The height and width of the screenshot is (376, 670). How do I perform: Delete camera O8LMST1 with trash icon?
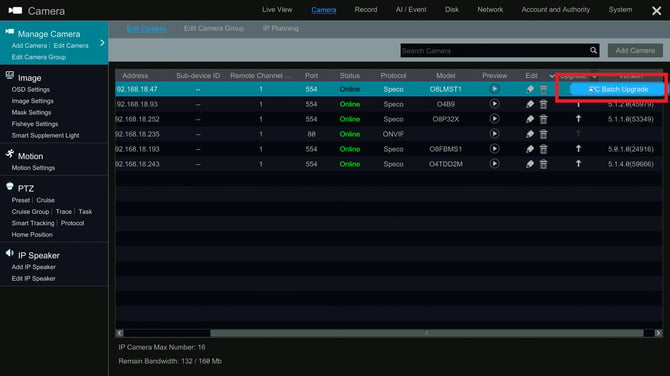[x=544, y=89]
